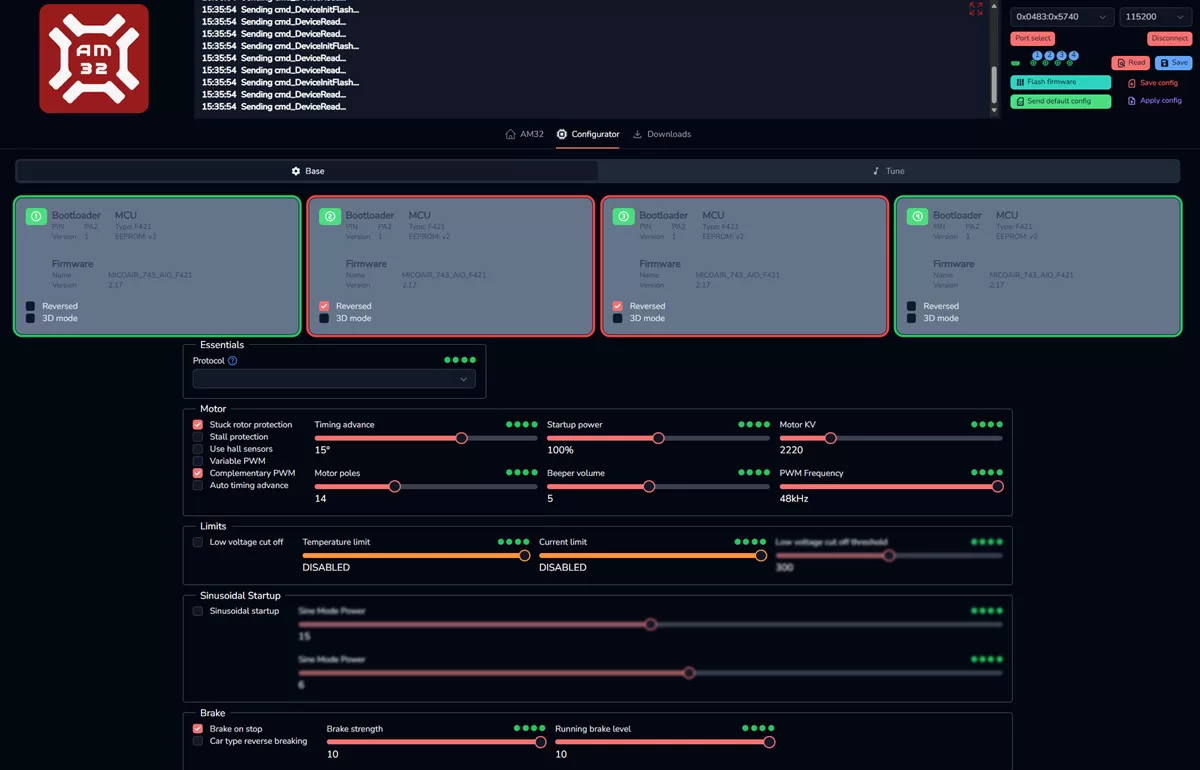The height and width of the screenshot is (770, 1200).
Task: Enable Stall protection checkbox
Action: pos(198,437)
